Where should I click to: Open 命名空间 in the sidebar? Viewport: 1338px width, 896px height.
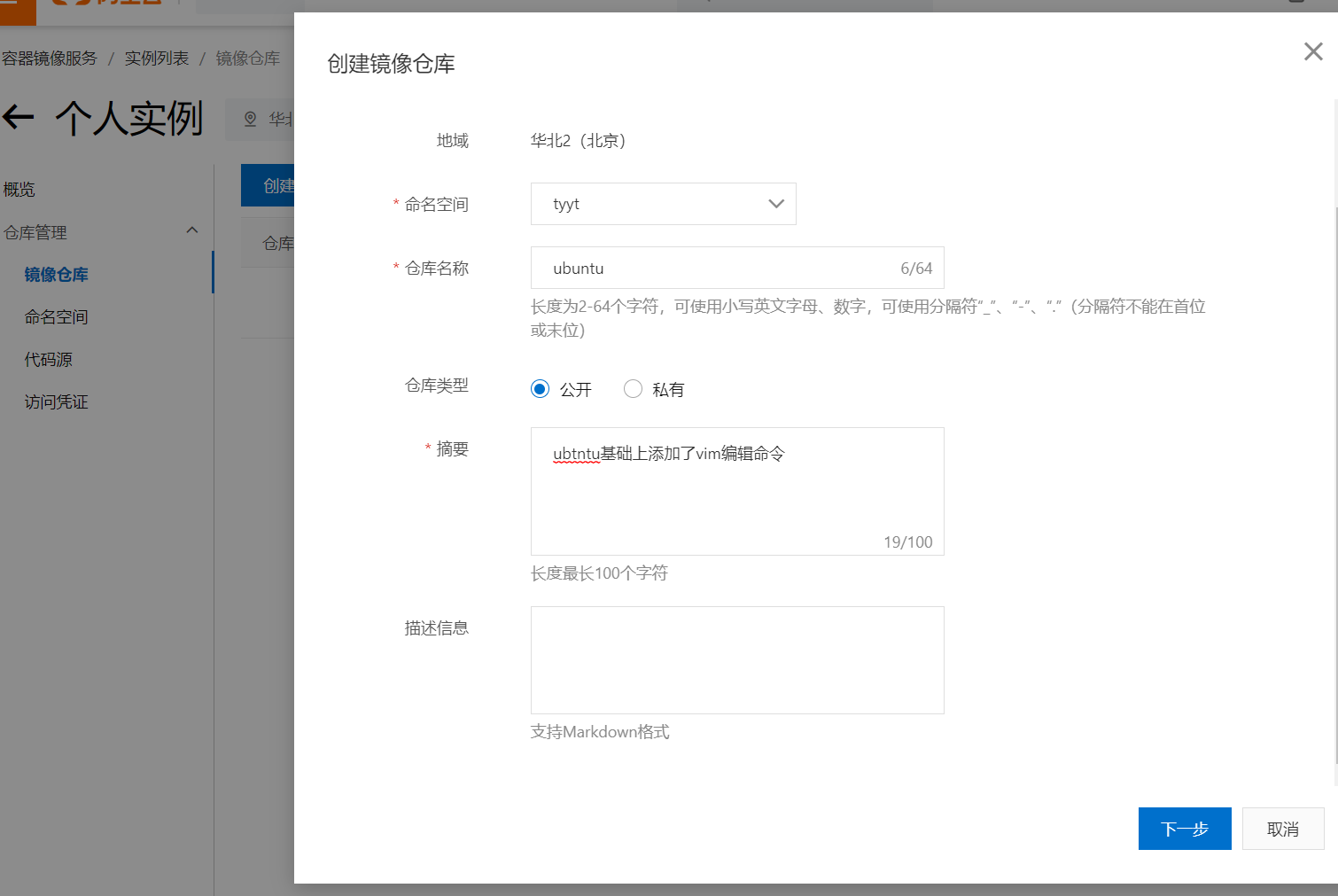tap(57, 317)
